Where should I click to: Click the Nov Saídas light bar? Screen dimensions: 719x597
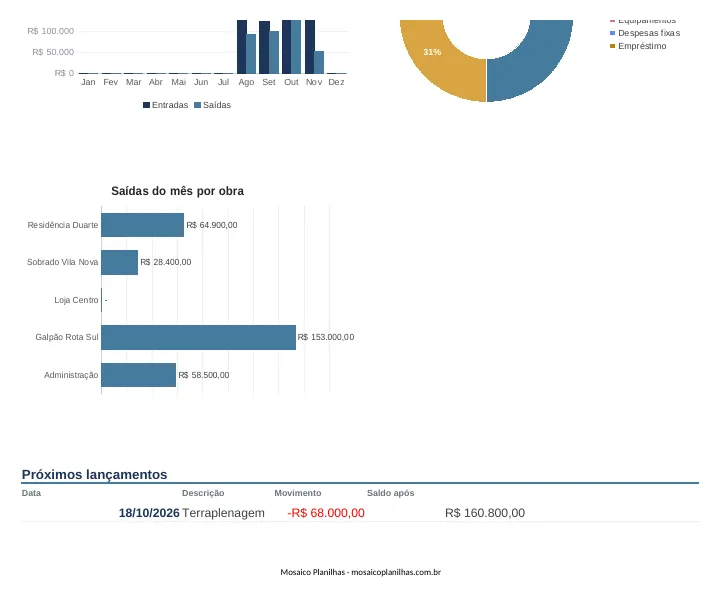click(319, 62)
